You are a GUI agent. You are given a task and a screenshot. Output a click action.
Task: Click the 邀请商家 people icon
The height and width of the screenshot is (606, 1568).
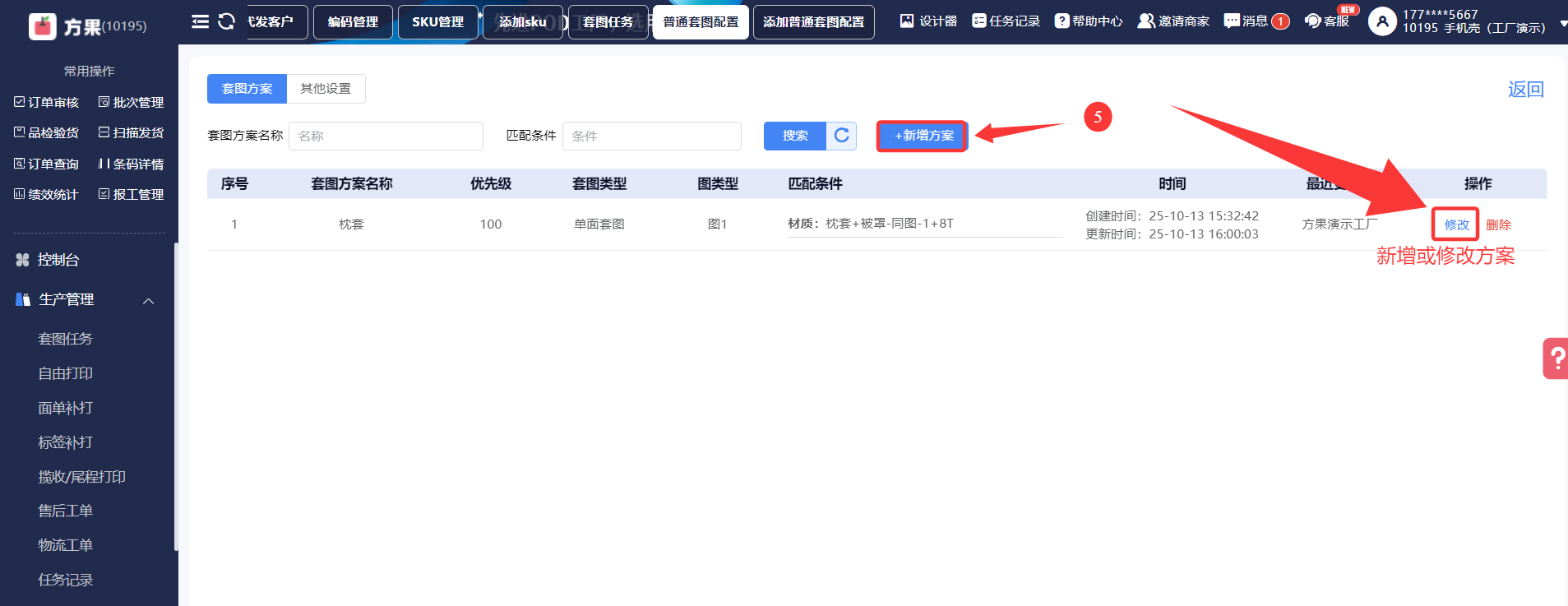(x=1146, y=21)
